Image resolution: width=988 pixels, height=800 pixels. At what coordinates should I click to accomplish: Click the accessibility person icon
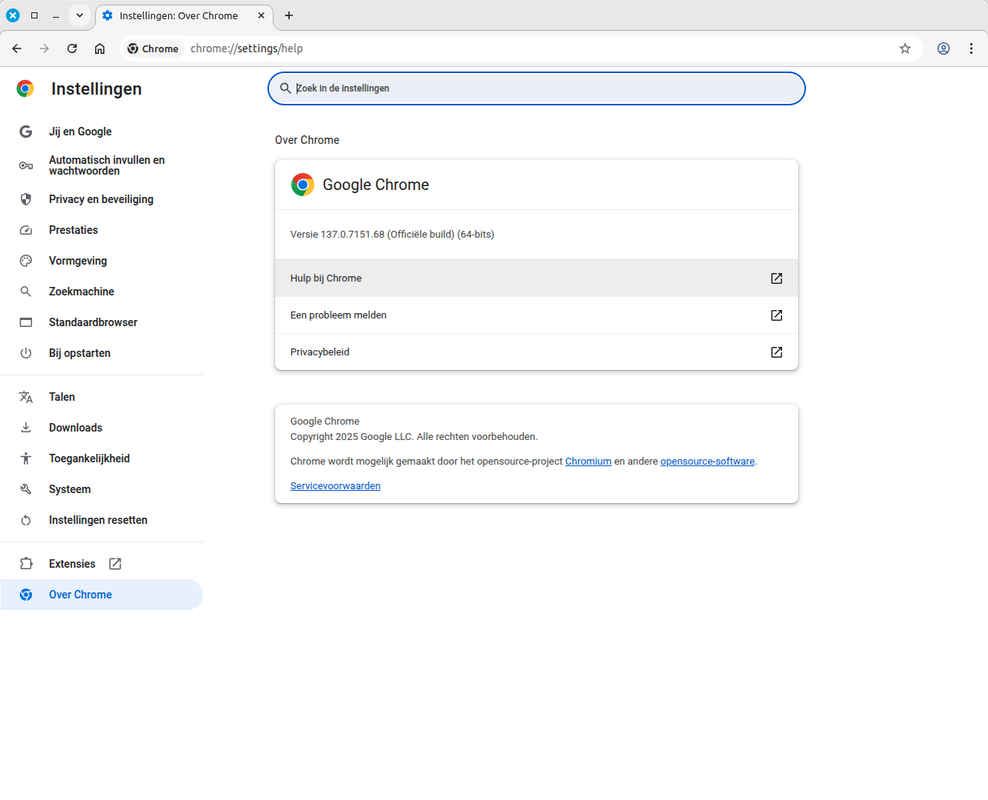26,459
